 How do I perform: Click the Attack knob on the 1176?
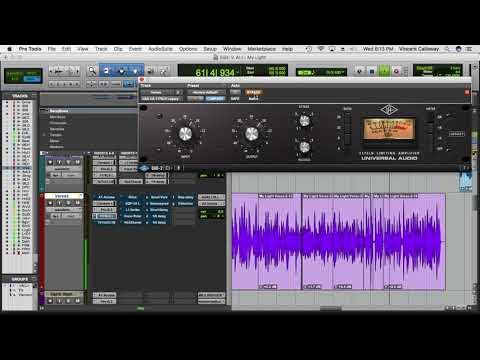[304, 121]
